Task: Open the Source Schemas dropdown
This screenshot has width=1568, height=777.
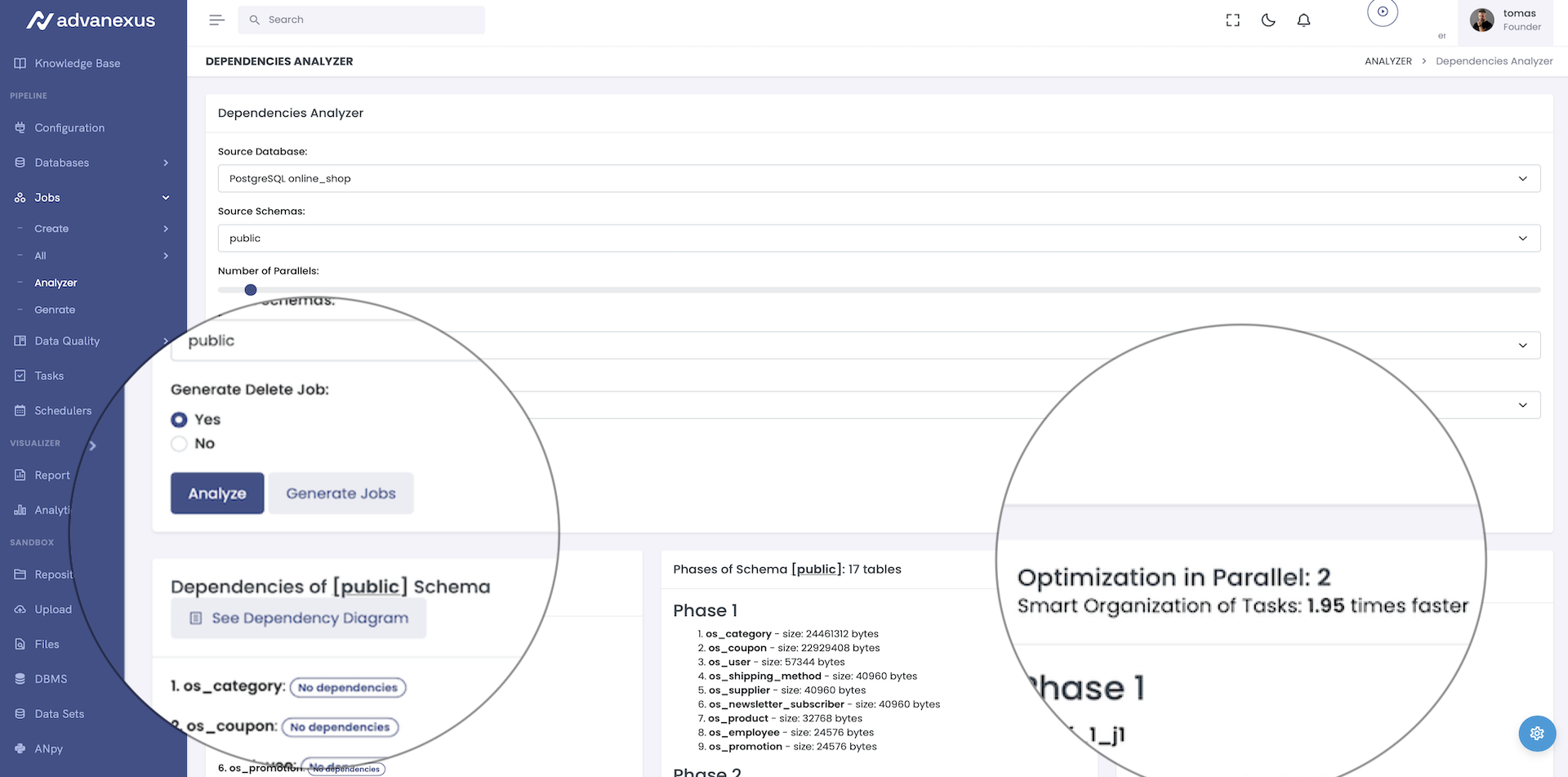Action: [879, 238]
